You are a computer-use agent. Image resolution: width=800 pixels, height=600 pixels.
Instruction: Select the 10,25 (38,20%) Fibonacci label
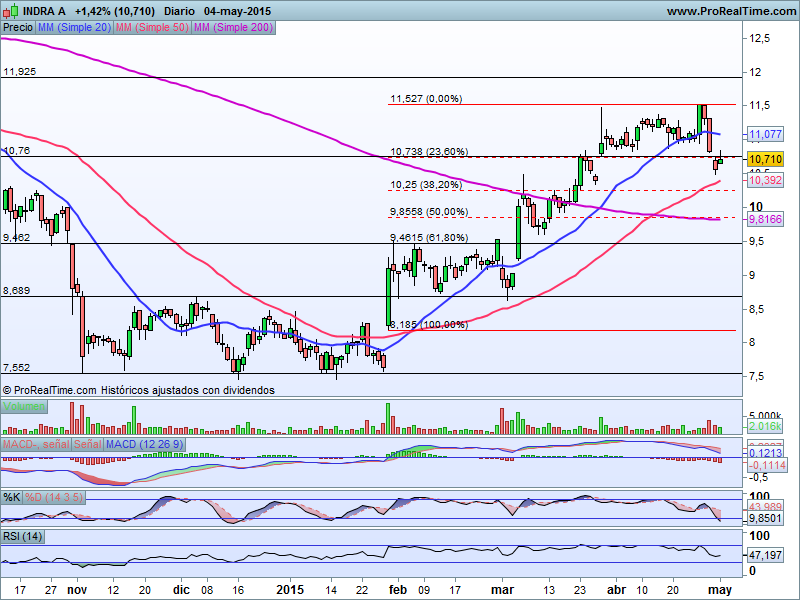(426, 185)
